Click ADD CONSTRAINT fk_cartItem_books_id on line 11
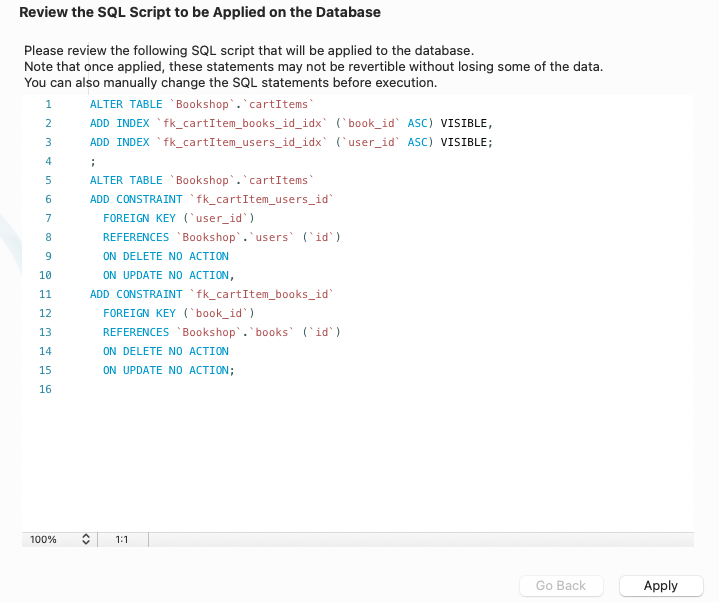Image resolution: width=719 pixels, height=602 pixels. [212, 294]
